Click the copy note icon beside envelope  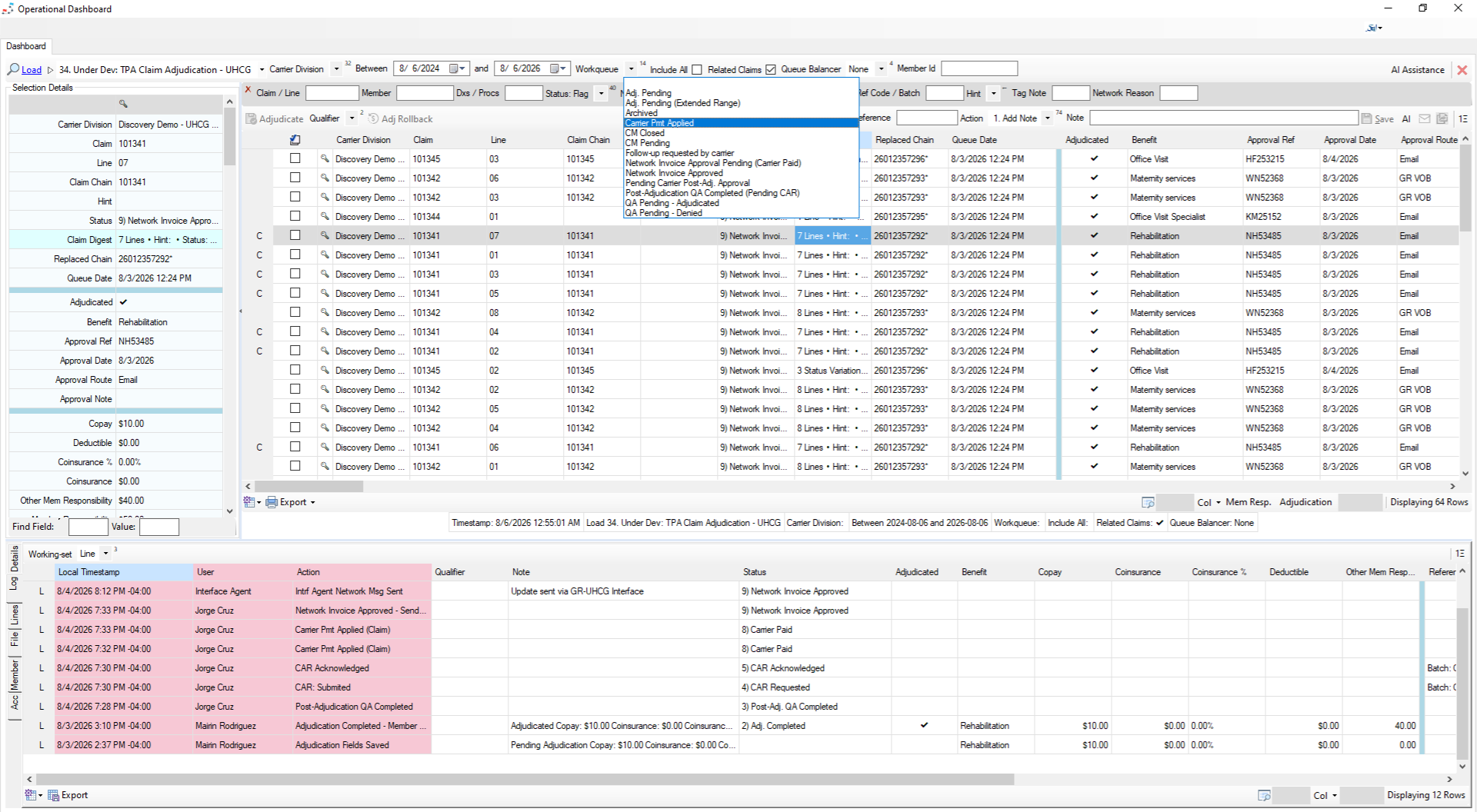coord(1442,118)
